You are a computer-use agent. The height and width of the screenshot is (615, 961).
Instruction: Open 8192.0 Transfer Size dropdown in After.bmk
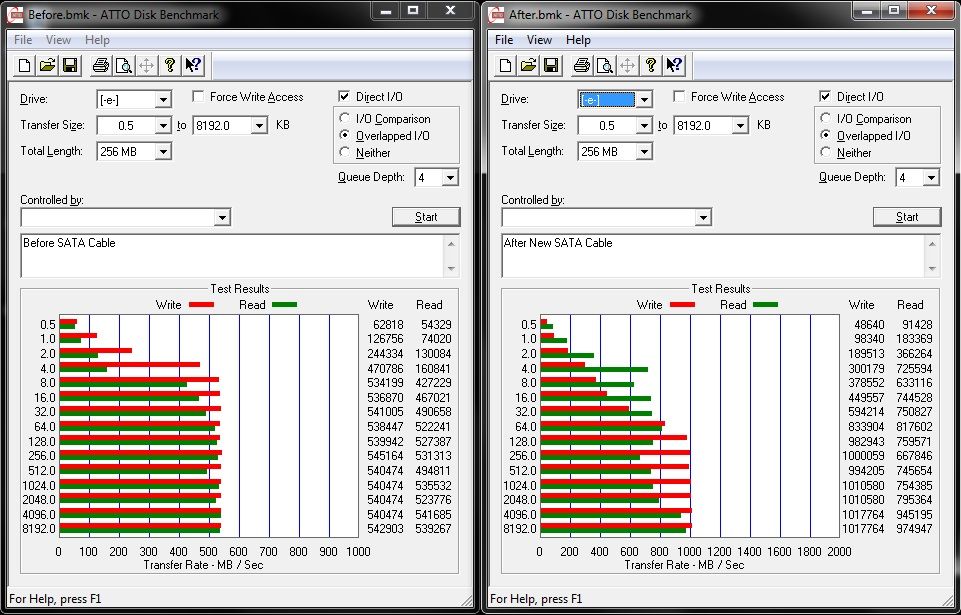click(x=740, y=126)
